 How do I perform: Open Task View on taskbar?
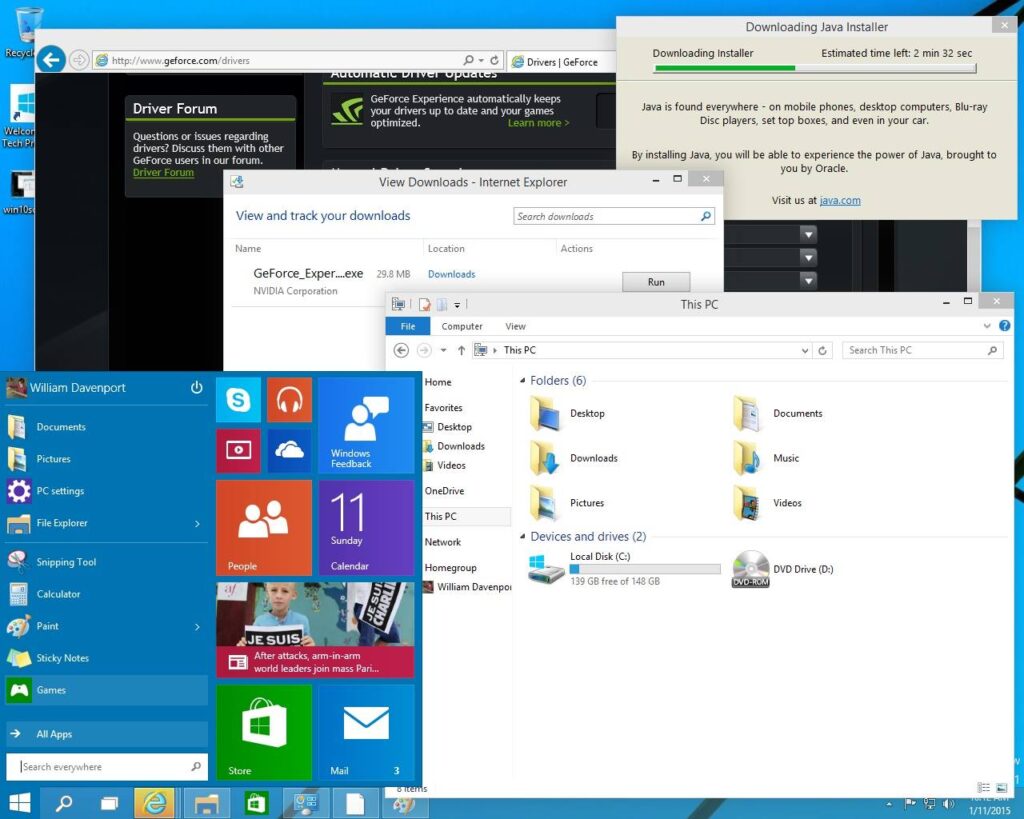(x=109, y=803)
